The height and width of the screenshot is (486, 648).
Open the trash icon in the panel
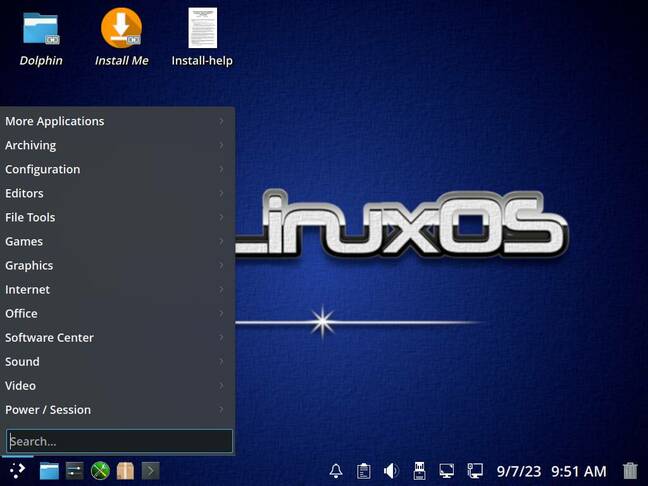[x=630, y=471]
